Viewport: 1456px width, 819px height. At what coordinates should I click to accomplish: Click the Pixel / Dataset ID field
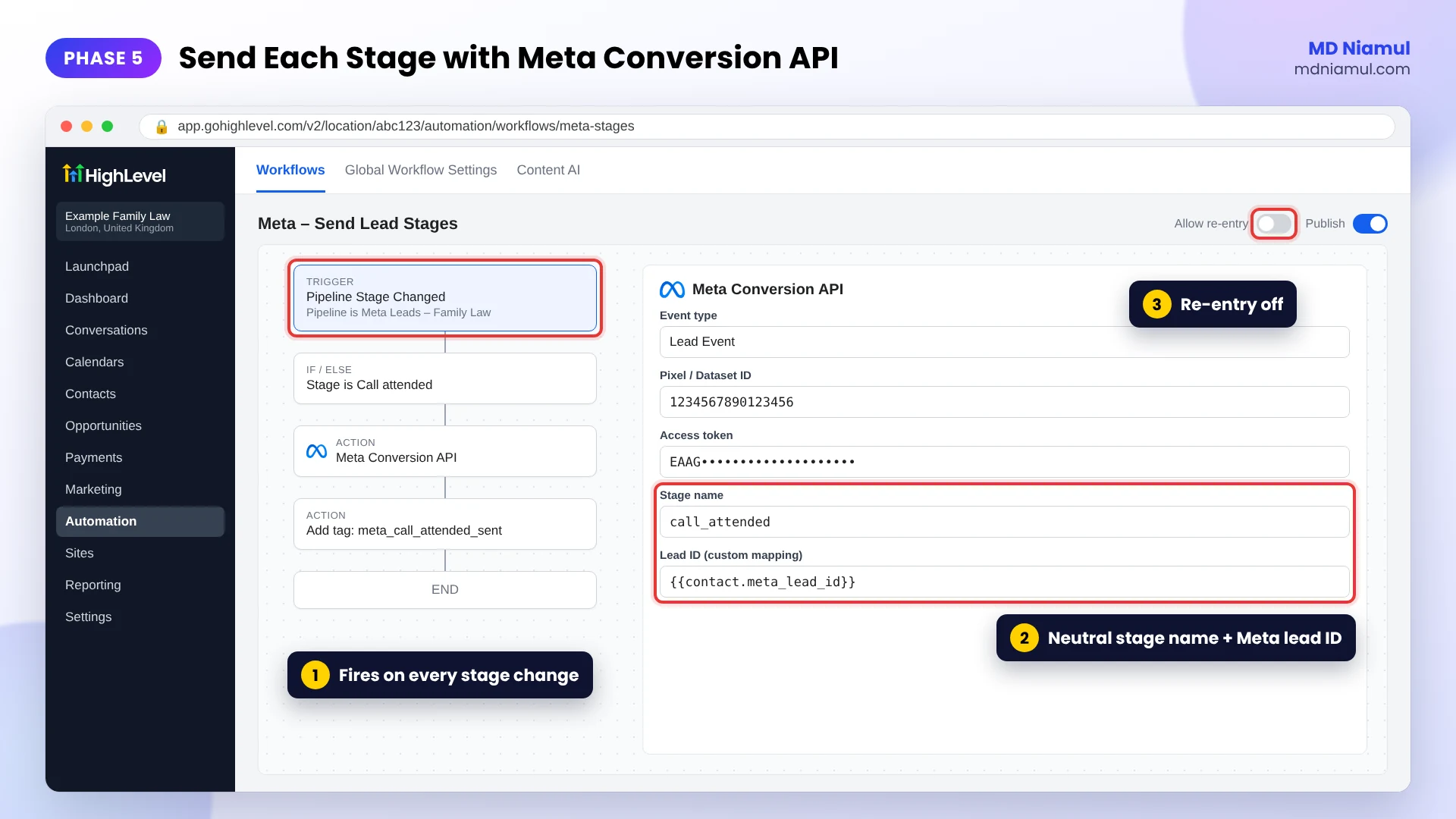[1004, 402]
